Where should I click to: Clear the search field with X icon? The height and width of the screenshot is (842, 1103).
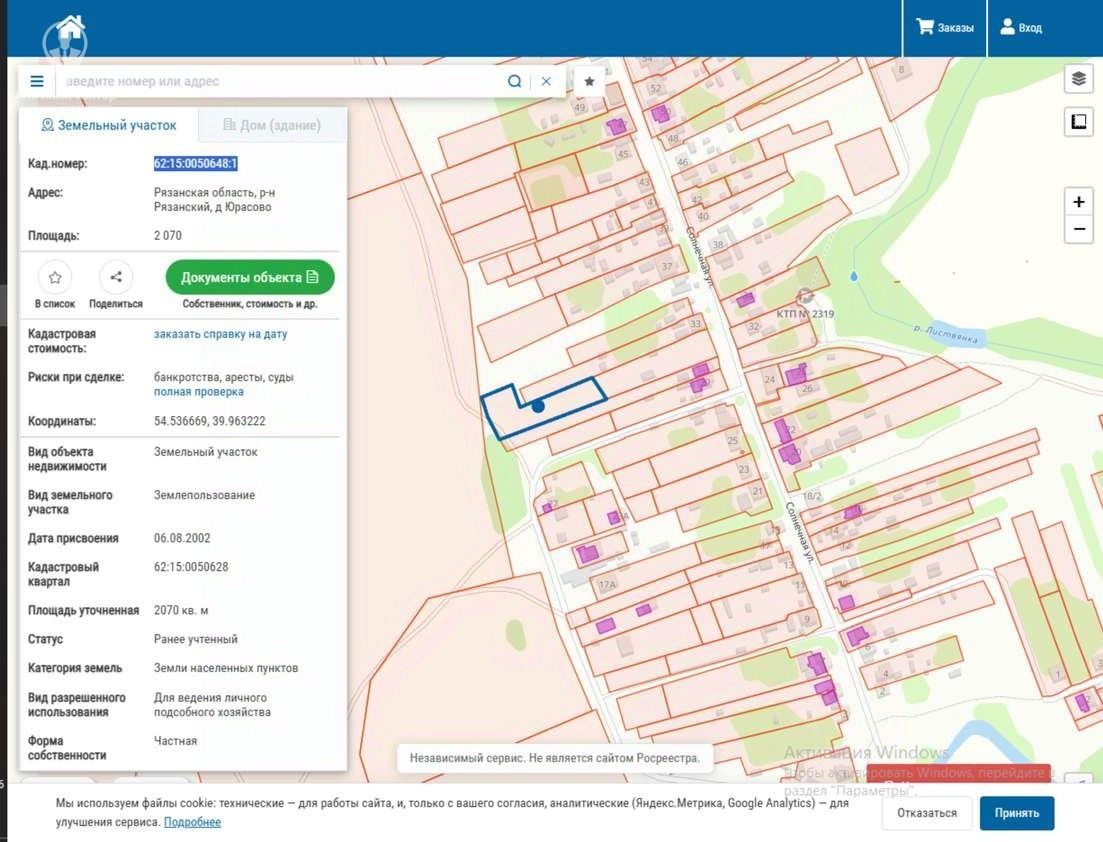(546, 82)
